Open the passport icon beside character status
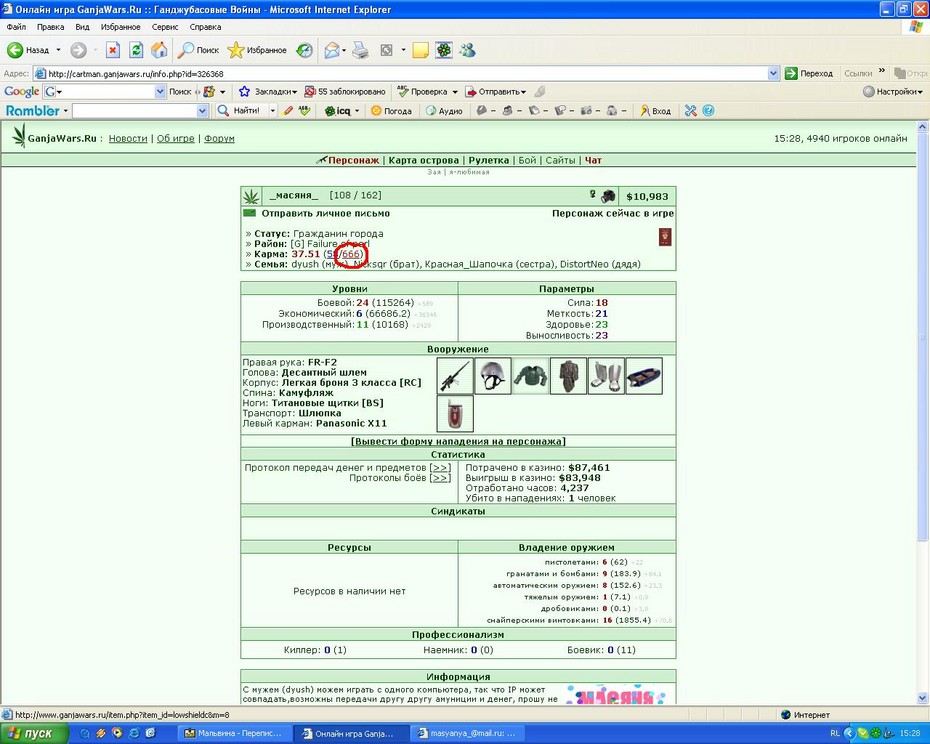Viewport: 930px width, 744px height. pyautogui.click(x=665, y=237)
